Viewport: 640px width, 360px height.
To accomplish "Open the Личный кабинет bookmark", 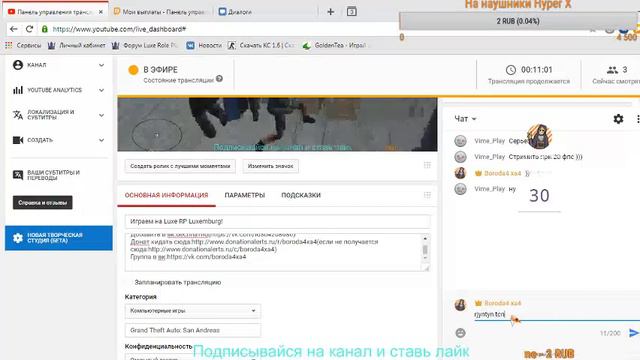I will point(76,45).
